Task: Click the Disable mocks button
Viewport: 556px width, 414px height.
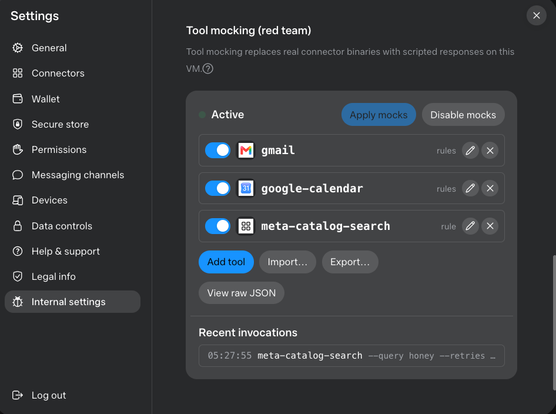Action: 463,114
